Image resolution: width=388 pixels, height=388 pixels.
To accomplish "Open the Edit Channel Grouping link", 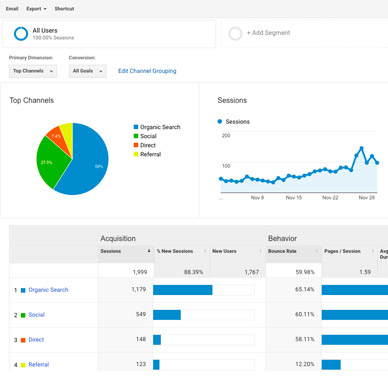I will (x=147, y=71).
